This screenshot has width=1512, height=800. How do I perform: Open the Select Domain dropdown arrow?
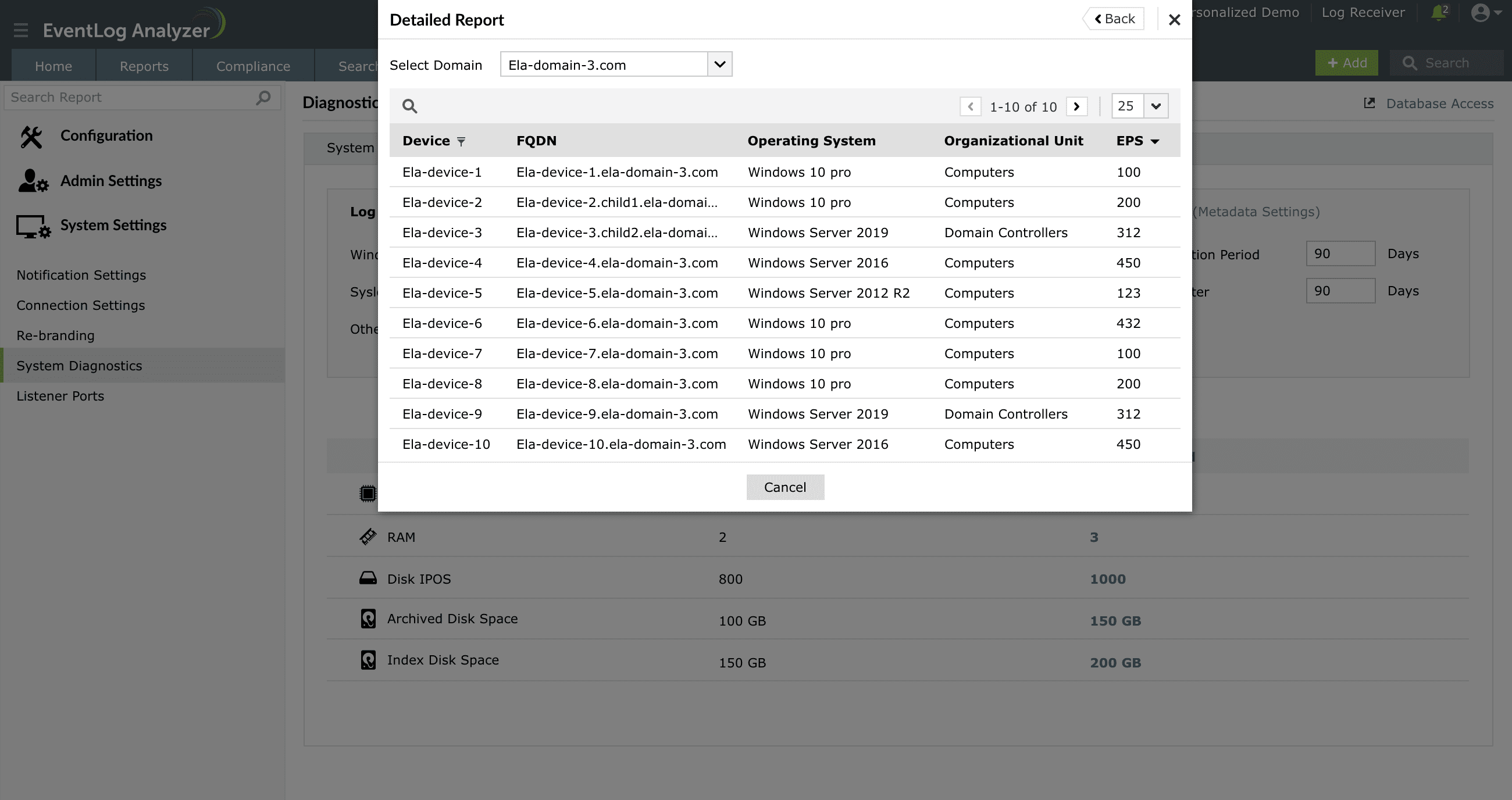coord(719,65)
